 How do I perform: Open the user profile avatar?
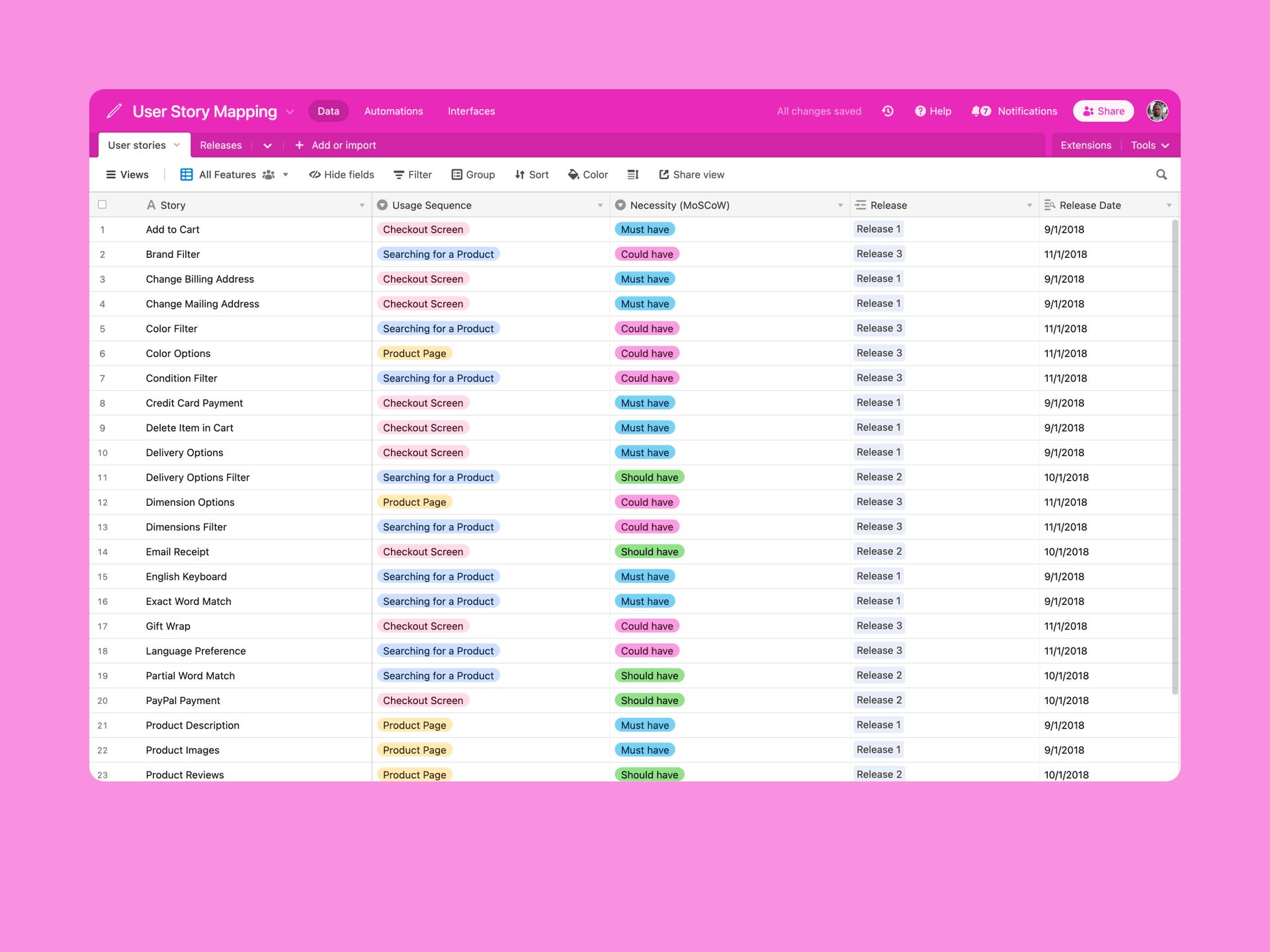[1157, 111]
